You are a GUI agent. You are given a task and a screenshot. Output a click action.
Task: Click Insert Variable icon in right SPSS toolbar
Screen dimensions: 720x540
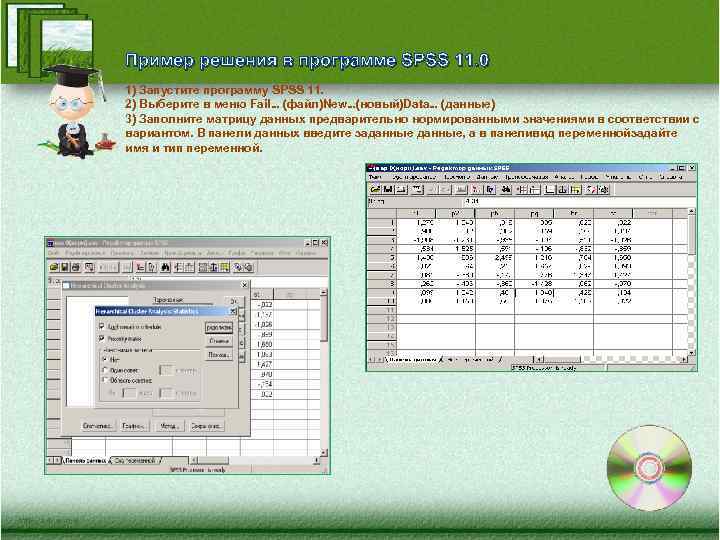[534, 189]
